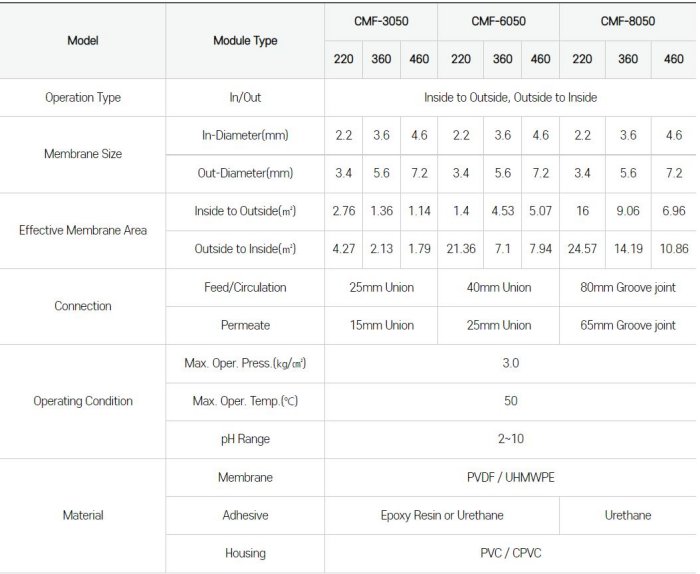Viewport: 700px width, 574px height.
Task: Select the 24.57 area value
Action: pyautogui.click(x=581, y=249)
